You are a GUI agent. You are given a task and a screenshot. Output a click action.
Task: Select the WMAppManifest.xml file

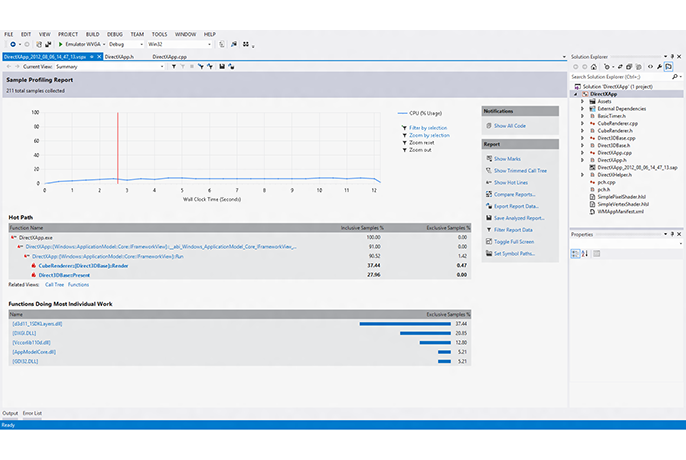point(620,211)
